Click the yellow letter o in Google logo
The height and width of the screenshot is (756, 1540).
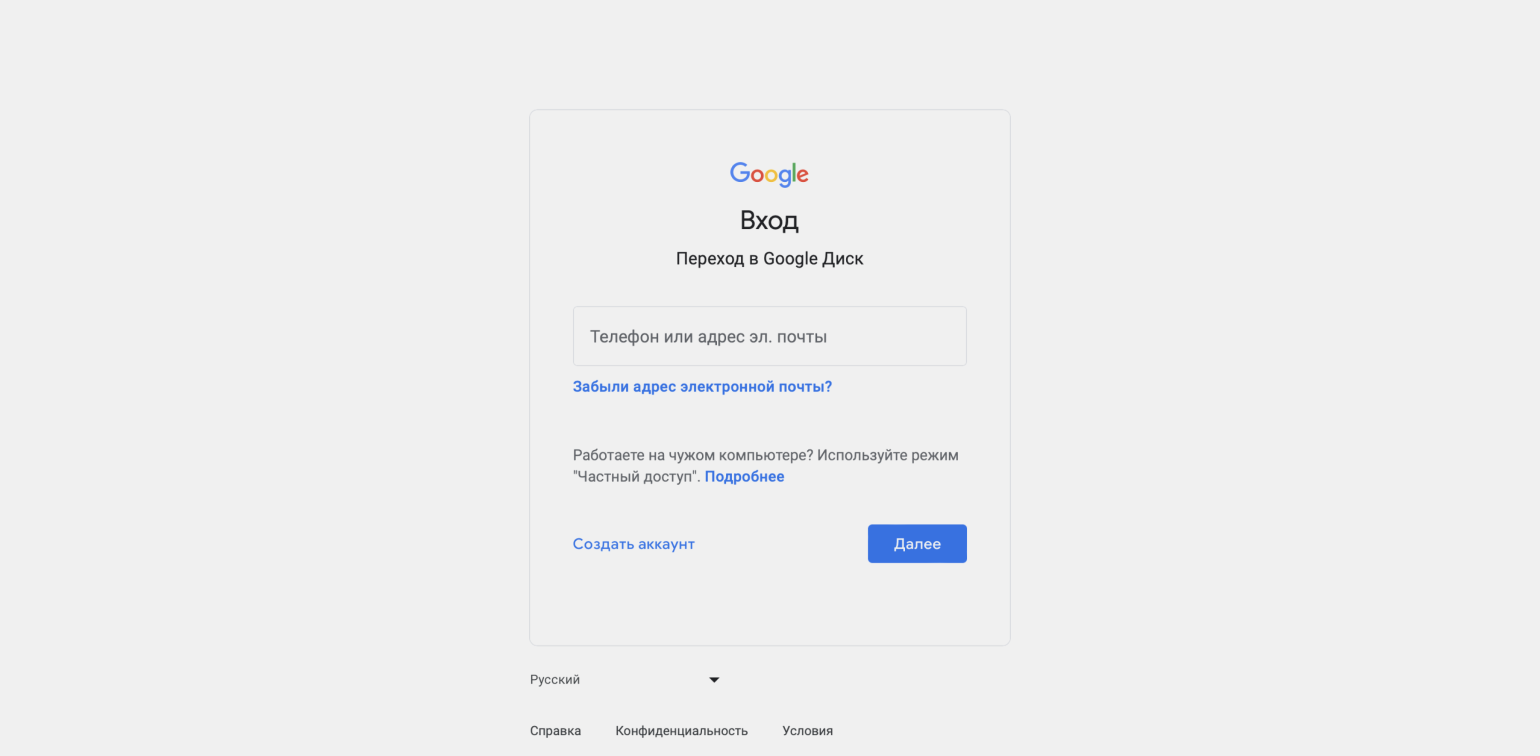(x=770, y=175)
